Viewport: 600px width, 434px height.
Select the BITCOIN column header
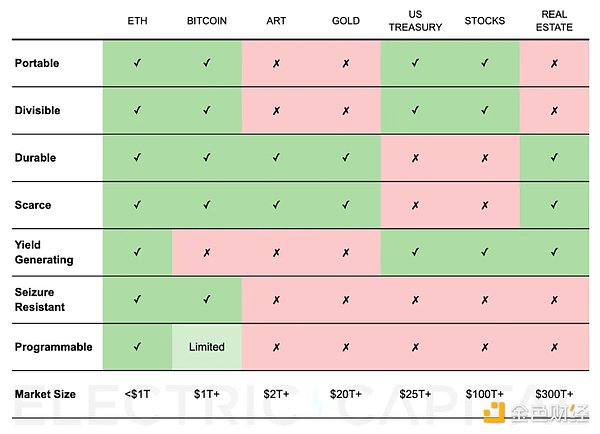click(207, 21)
